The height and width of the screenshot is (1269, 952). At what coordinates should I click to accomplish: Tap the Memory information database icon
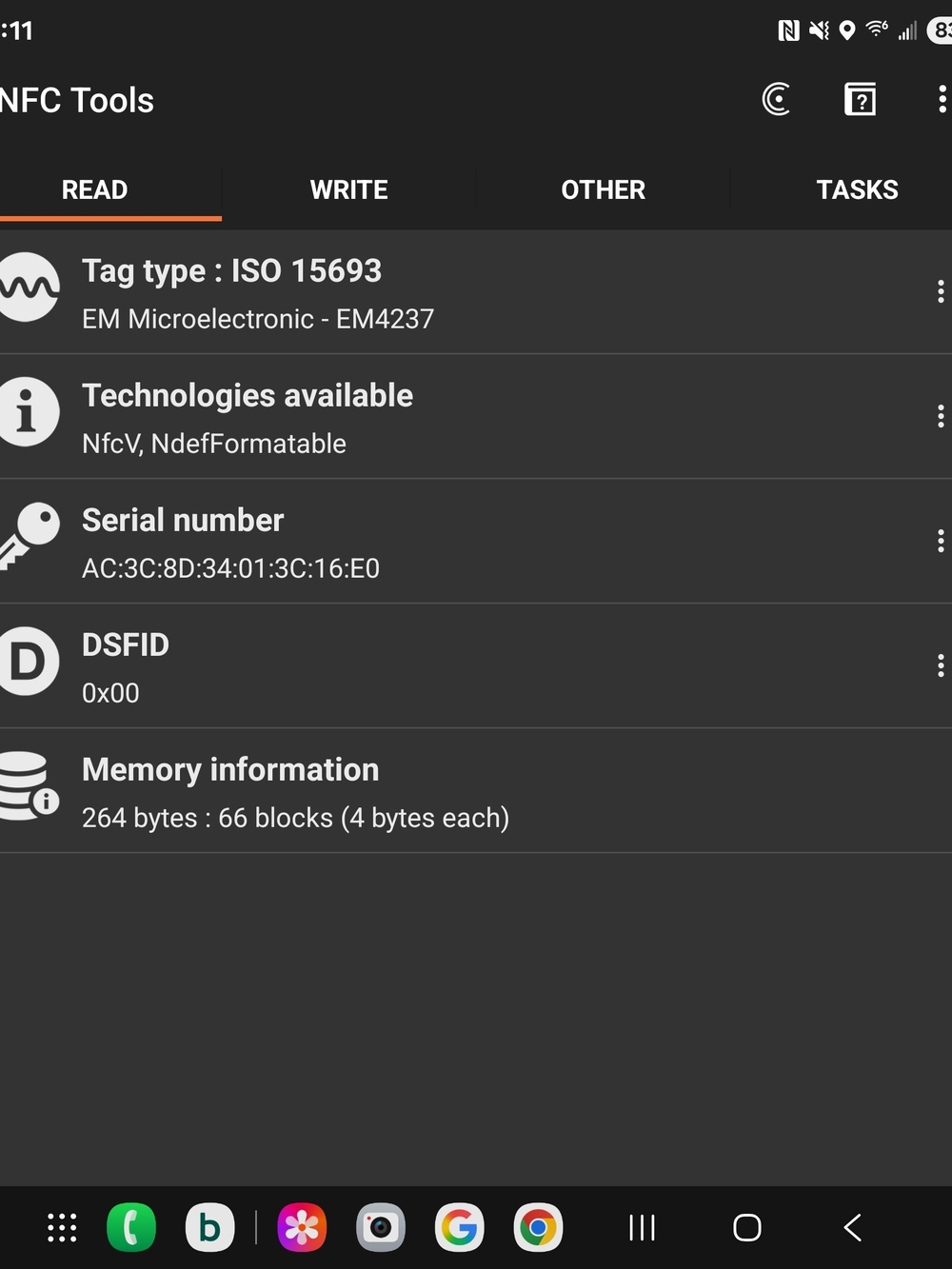28,786
